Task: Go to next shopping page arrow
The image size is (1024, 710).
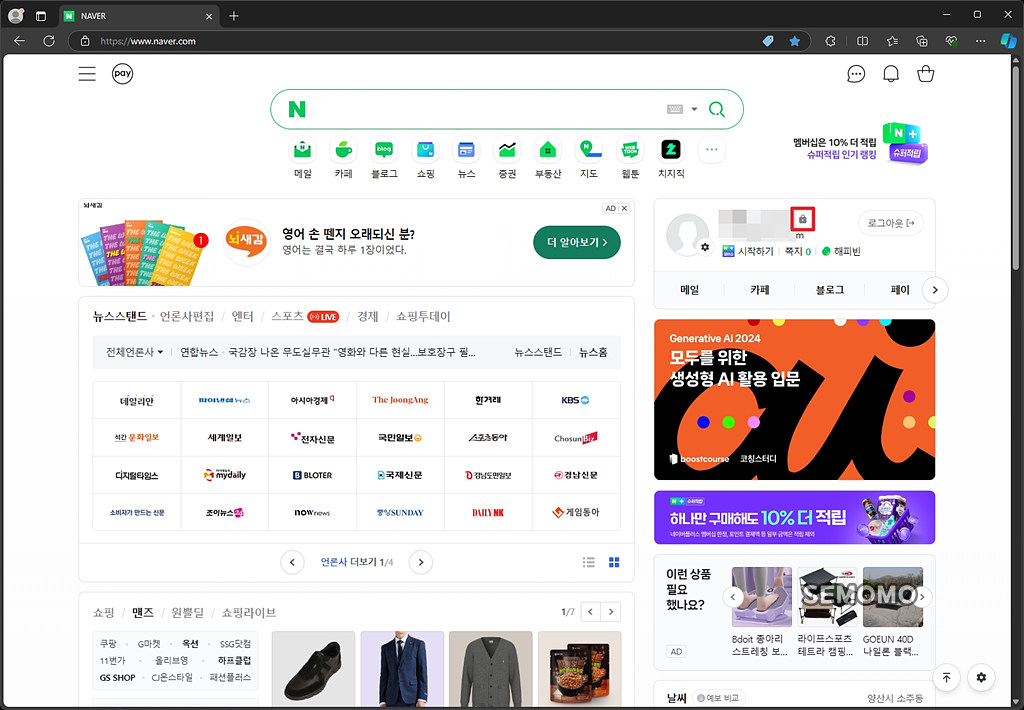Action: (611, 612)
